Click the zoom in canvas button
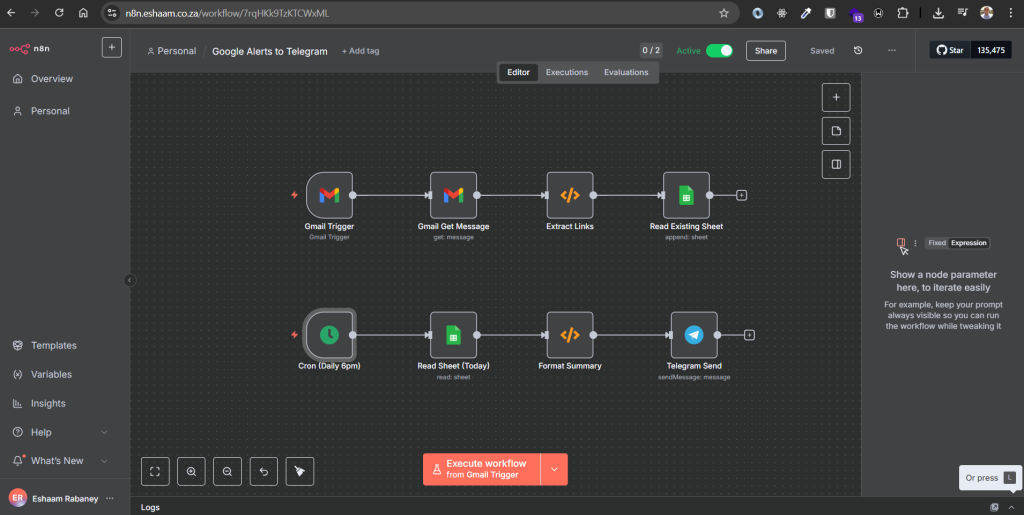Viewport: 1024px width, 515px height. pyautogui.click(x=191, y=470)
